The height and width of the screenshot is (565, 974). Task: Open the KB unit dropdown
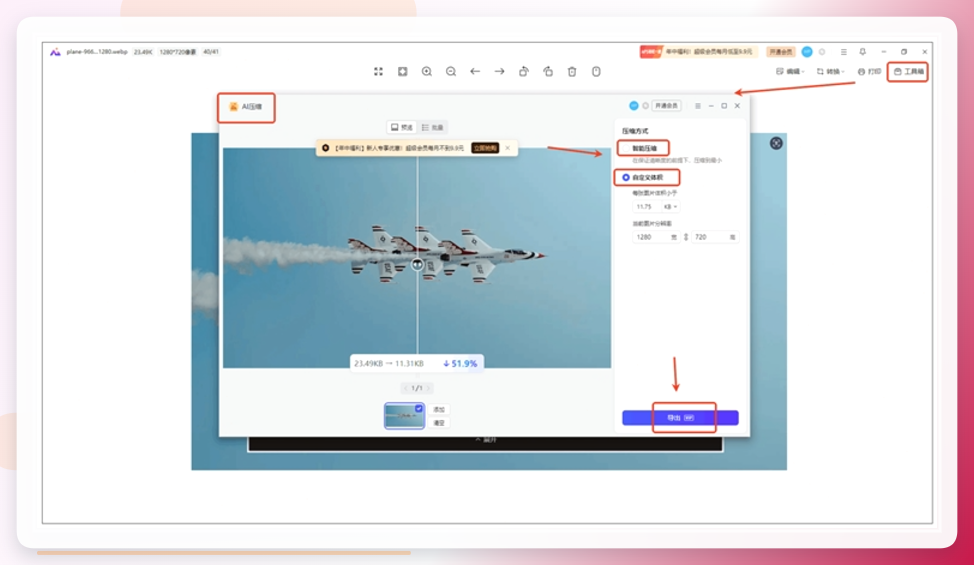[x=670, y=207]
